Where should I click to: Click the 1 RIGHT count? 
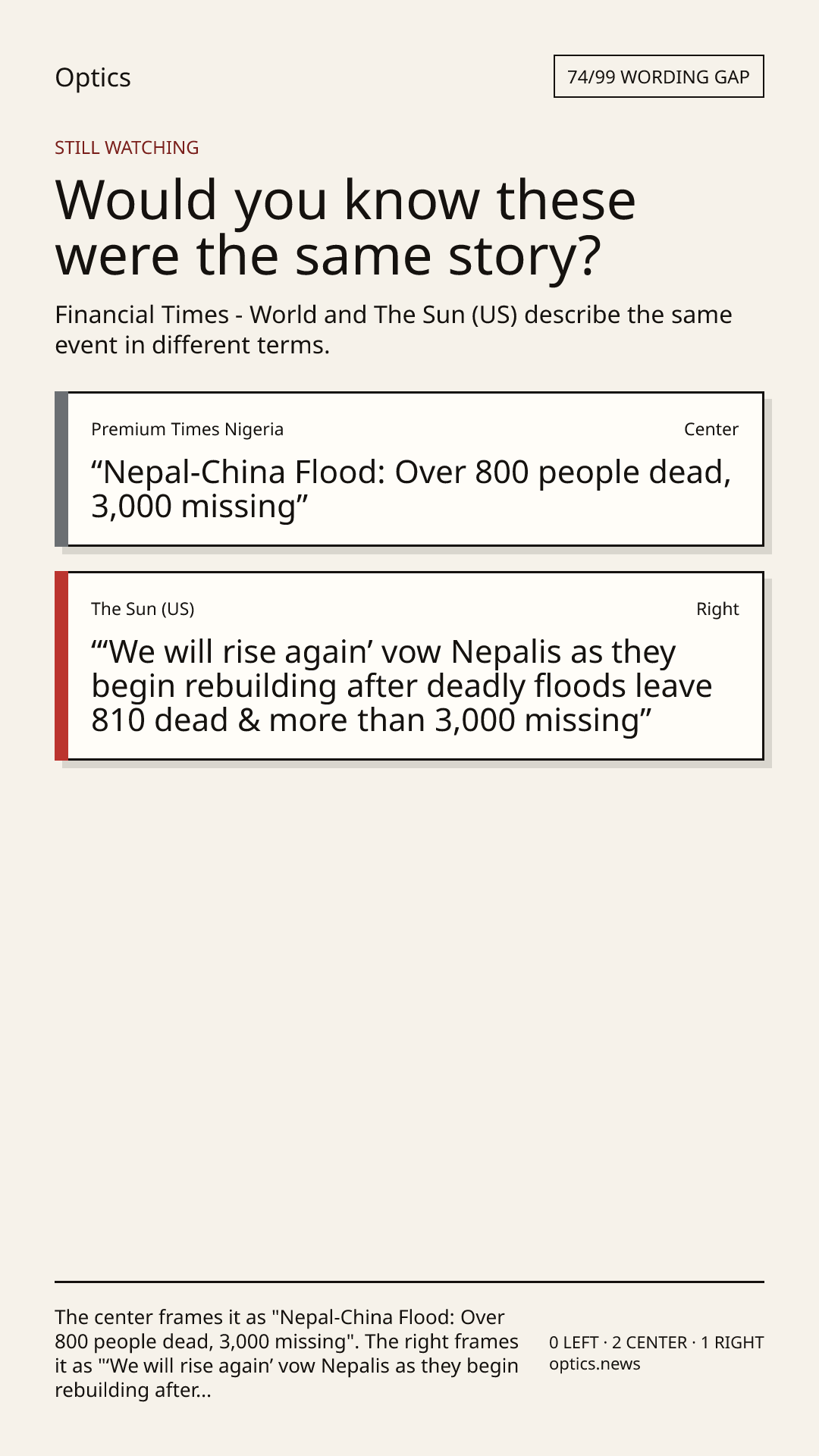732,1342
